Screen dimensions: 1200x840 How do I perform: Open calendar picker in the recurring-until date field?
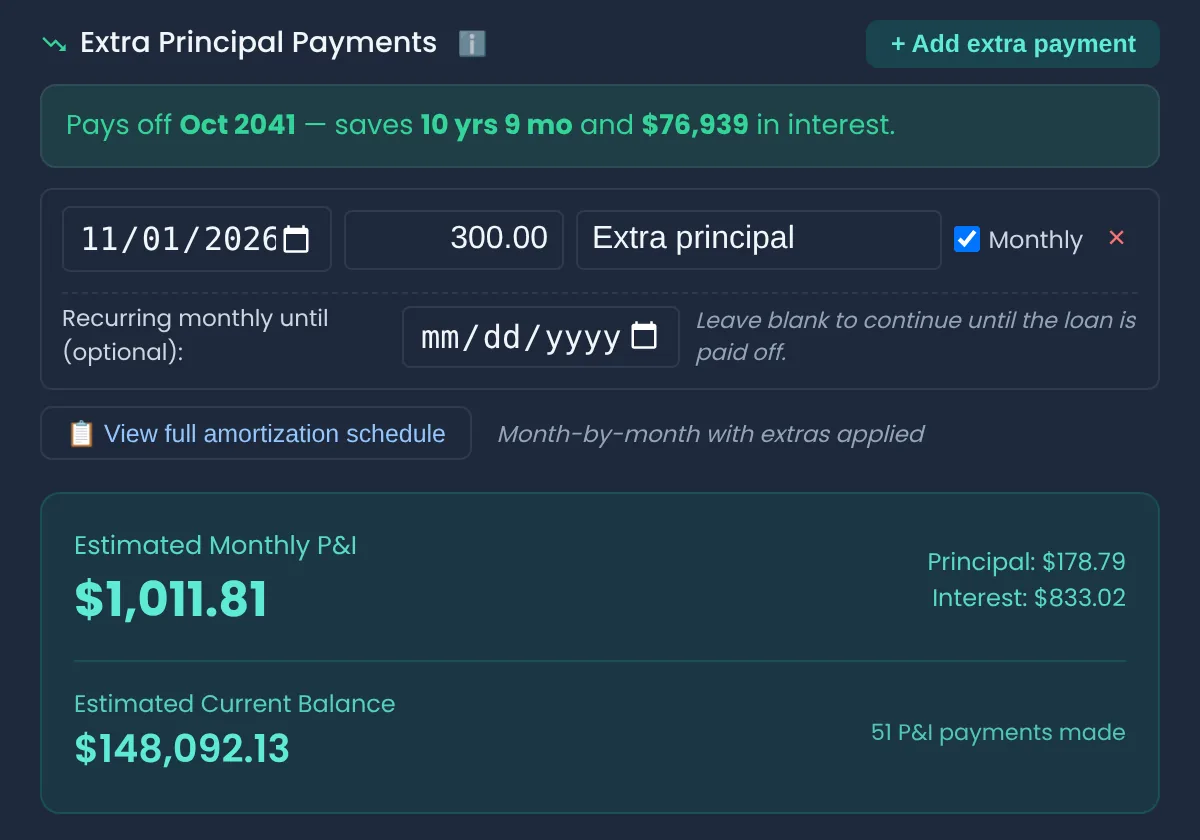644,336
